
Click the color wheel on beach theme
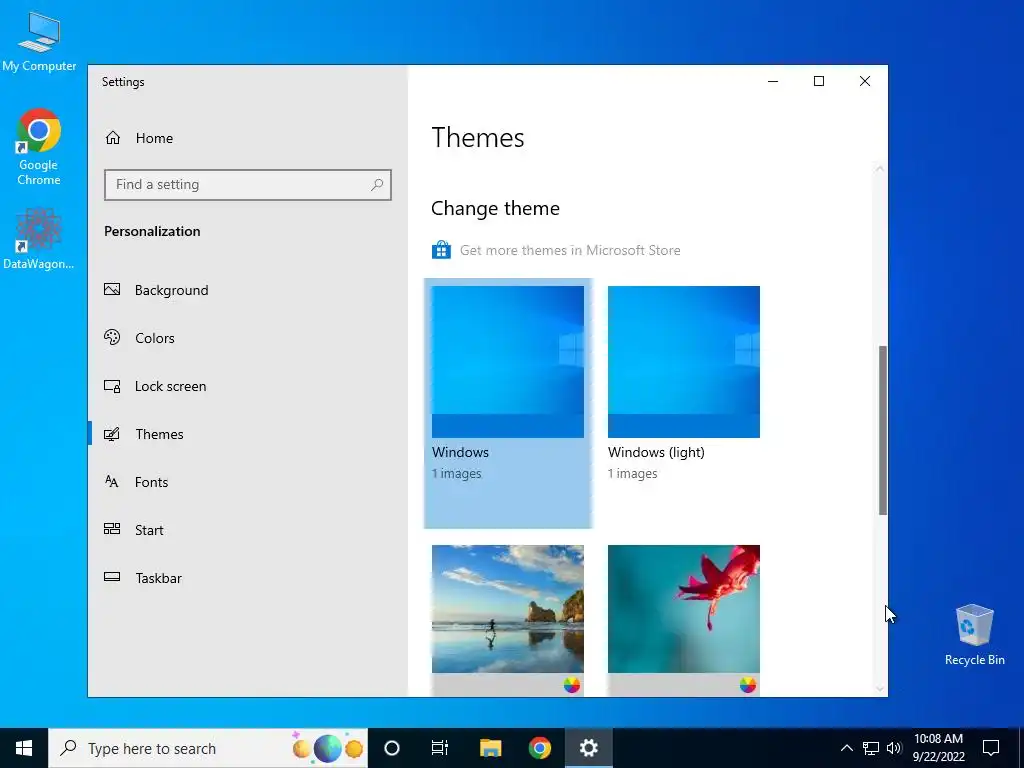coord(571,684)
